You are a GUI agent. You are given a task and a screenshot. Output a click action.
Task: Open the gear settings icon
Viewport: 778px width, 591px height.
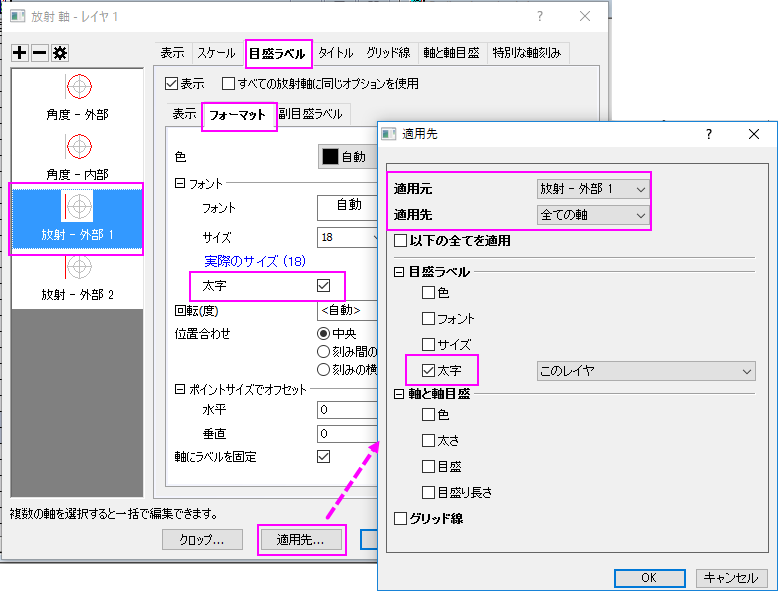pyautogui.click(x=60, y=53)
